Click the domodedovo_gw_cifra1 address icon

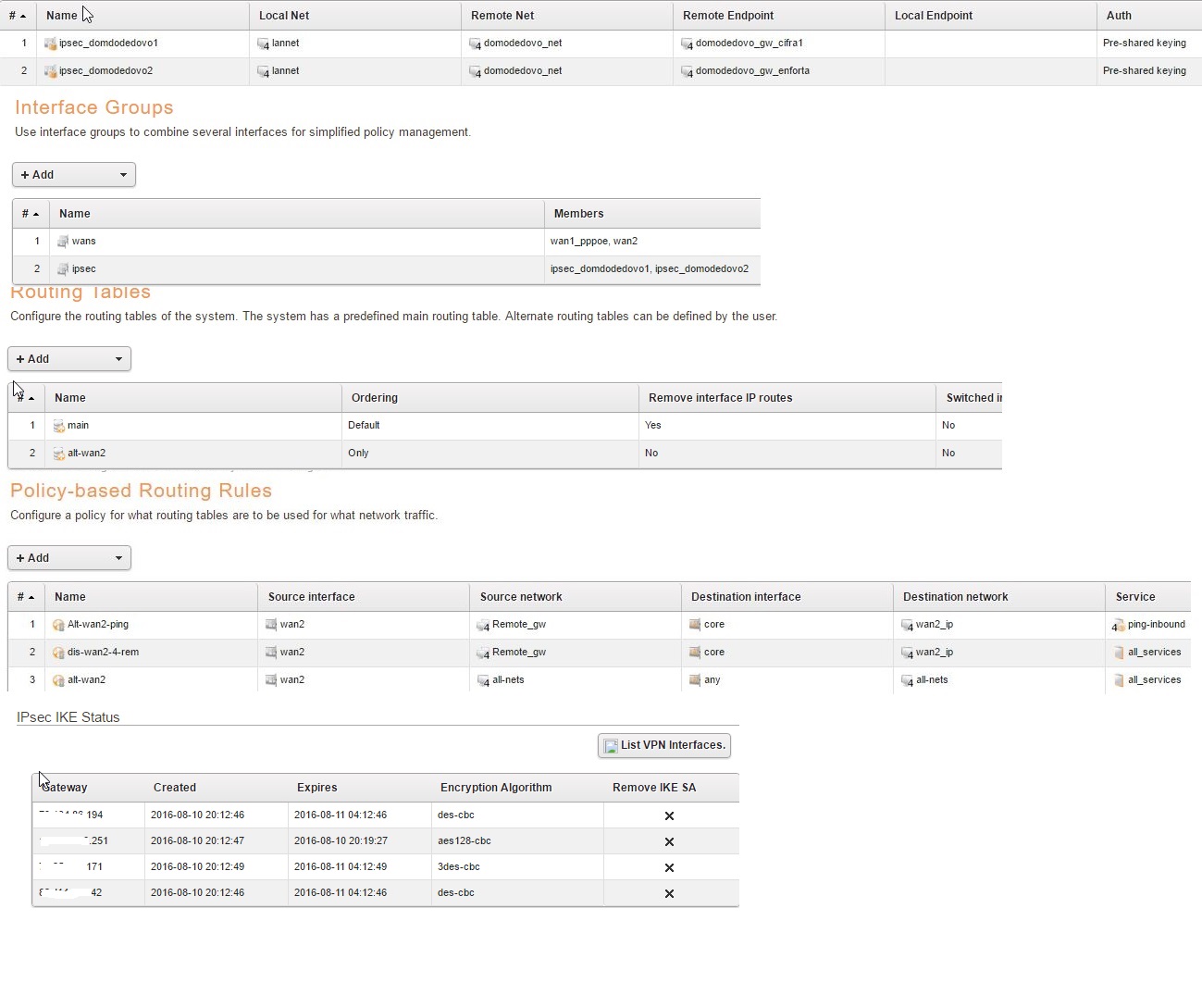click(x=687, y=44)
